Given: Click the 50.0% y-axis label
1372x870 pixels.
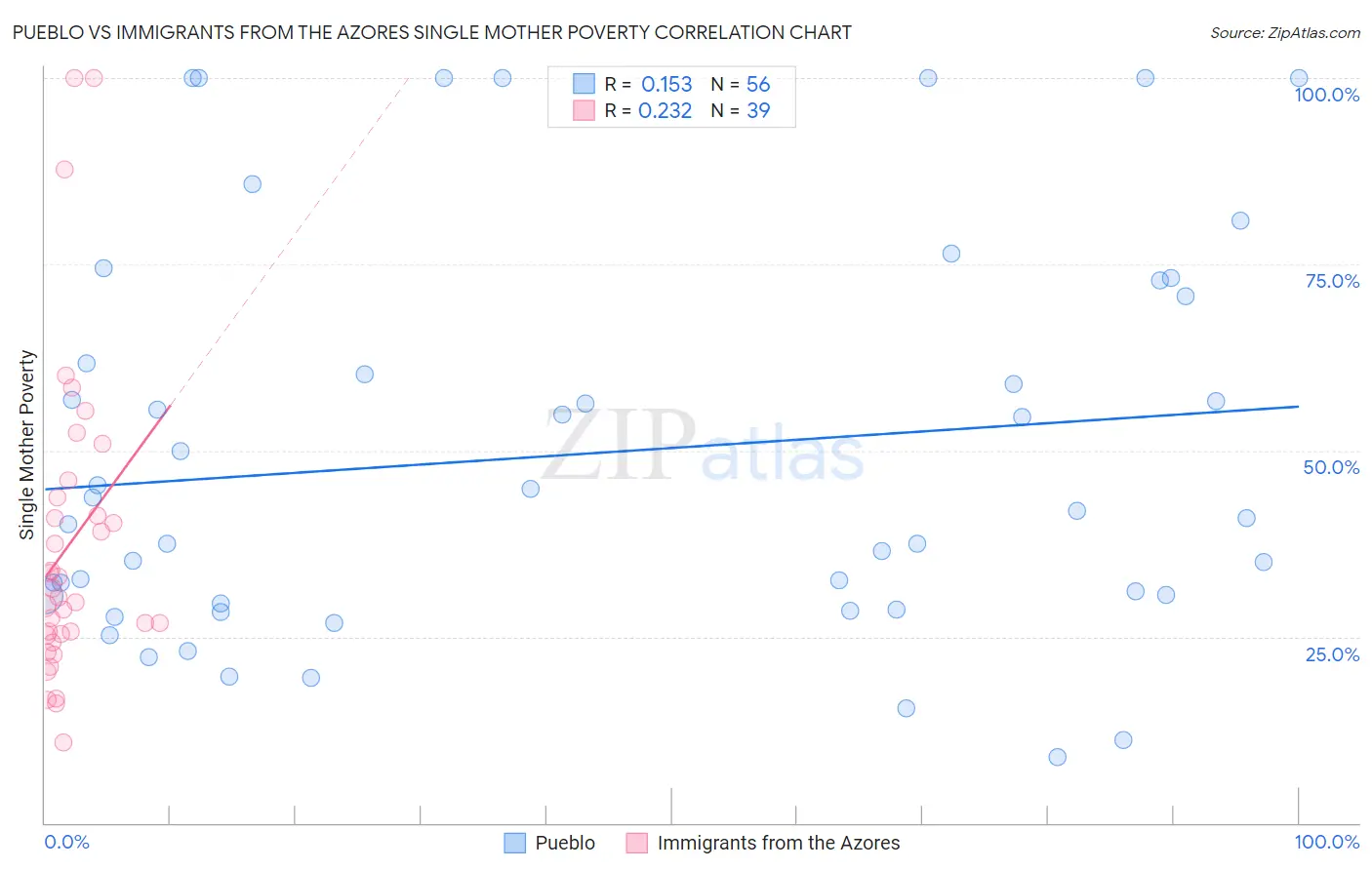Looking at the screenshot, I should click(x=1332, y=467).
